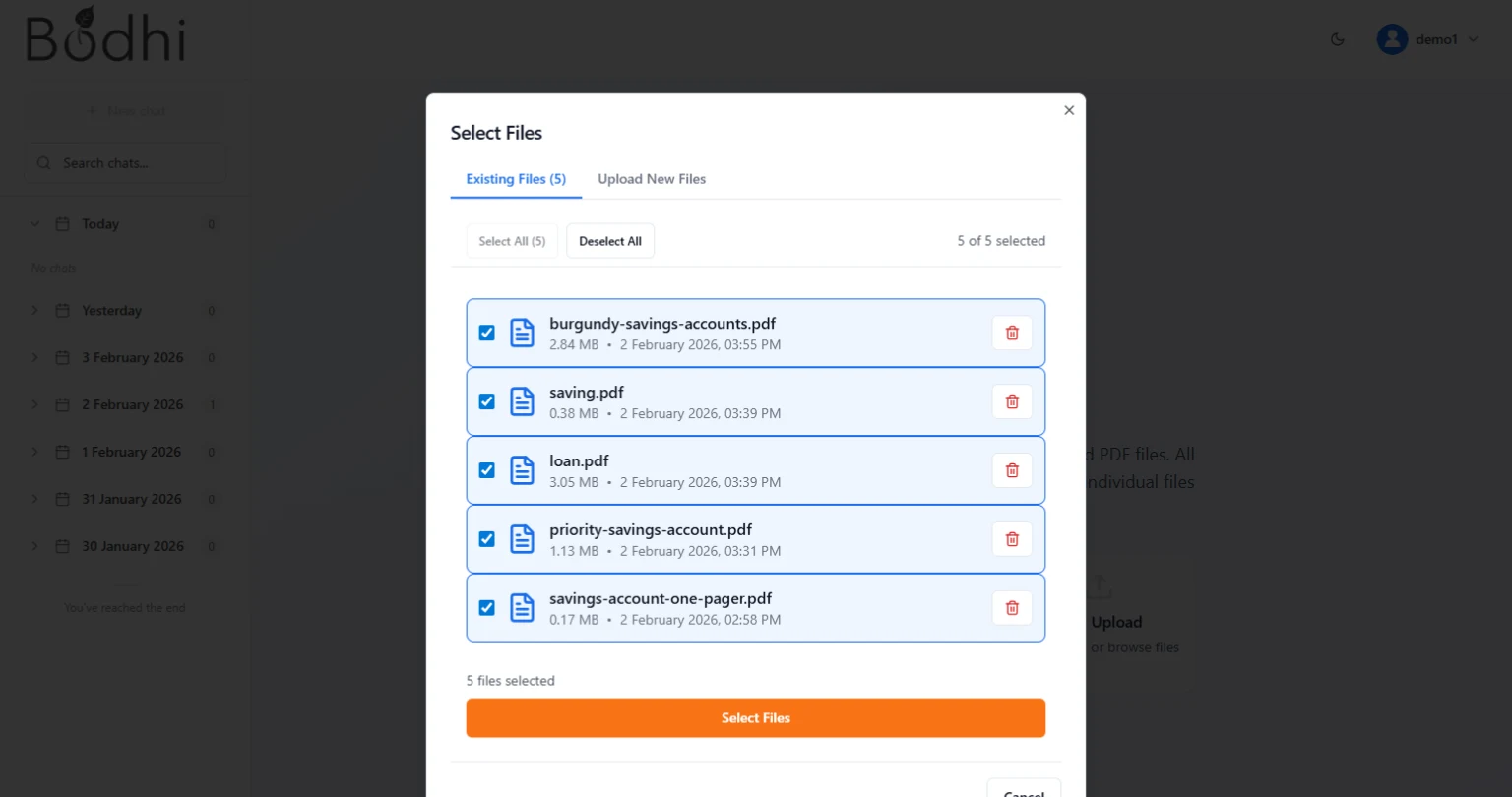Click burgundy-savings-accounts.pdf document icon

522,333
